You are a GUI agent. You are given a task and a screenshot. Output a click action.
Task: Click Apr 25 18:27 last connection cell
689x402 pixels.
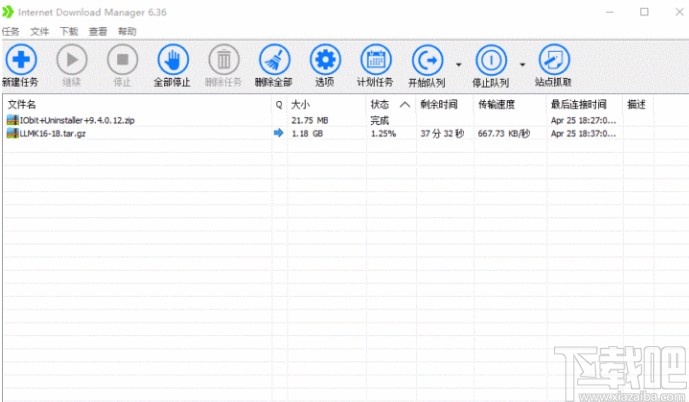[x=584, y=120]
